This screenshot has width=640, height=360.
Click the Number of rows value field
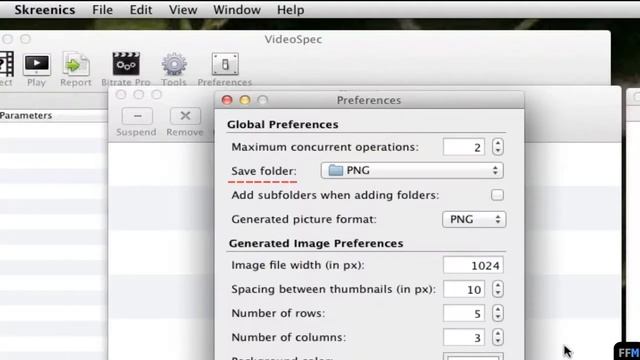pos(464,313)
